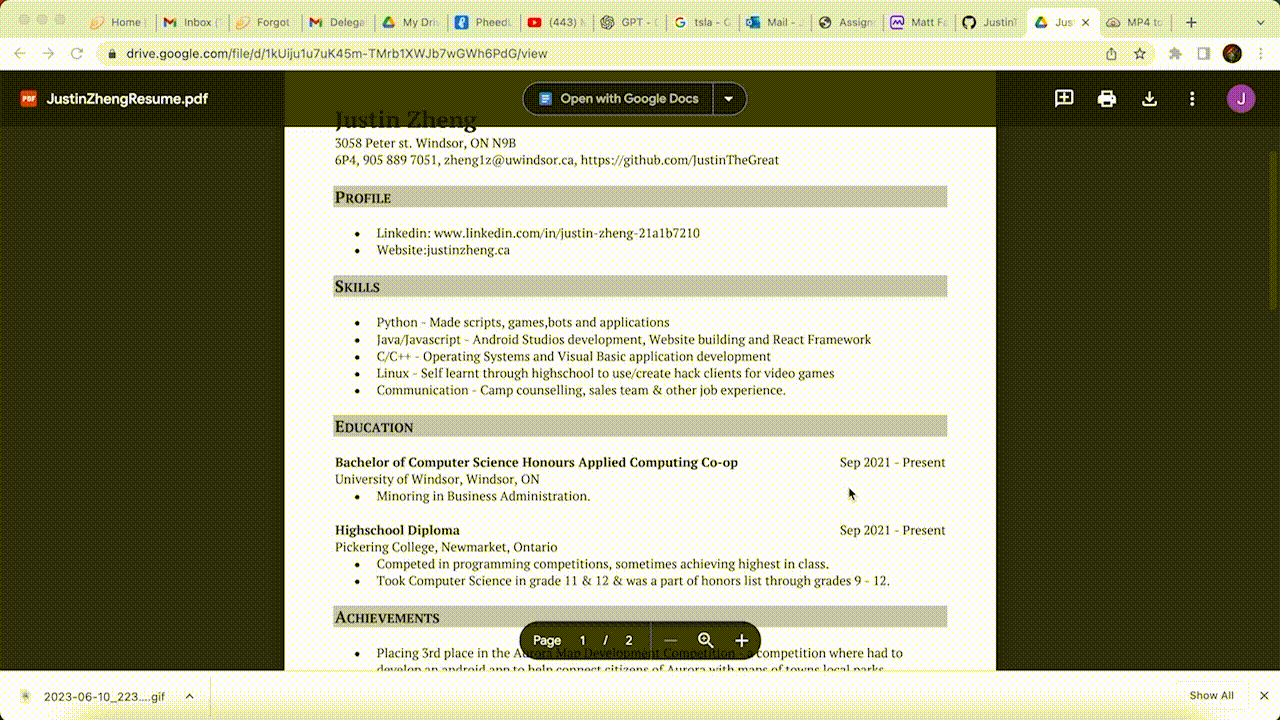Open the Home browser tab
Screen dimensions: 1280x720
(118, 22)
